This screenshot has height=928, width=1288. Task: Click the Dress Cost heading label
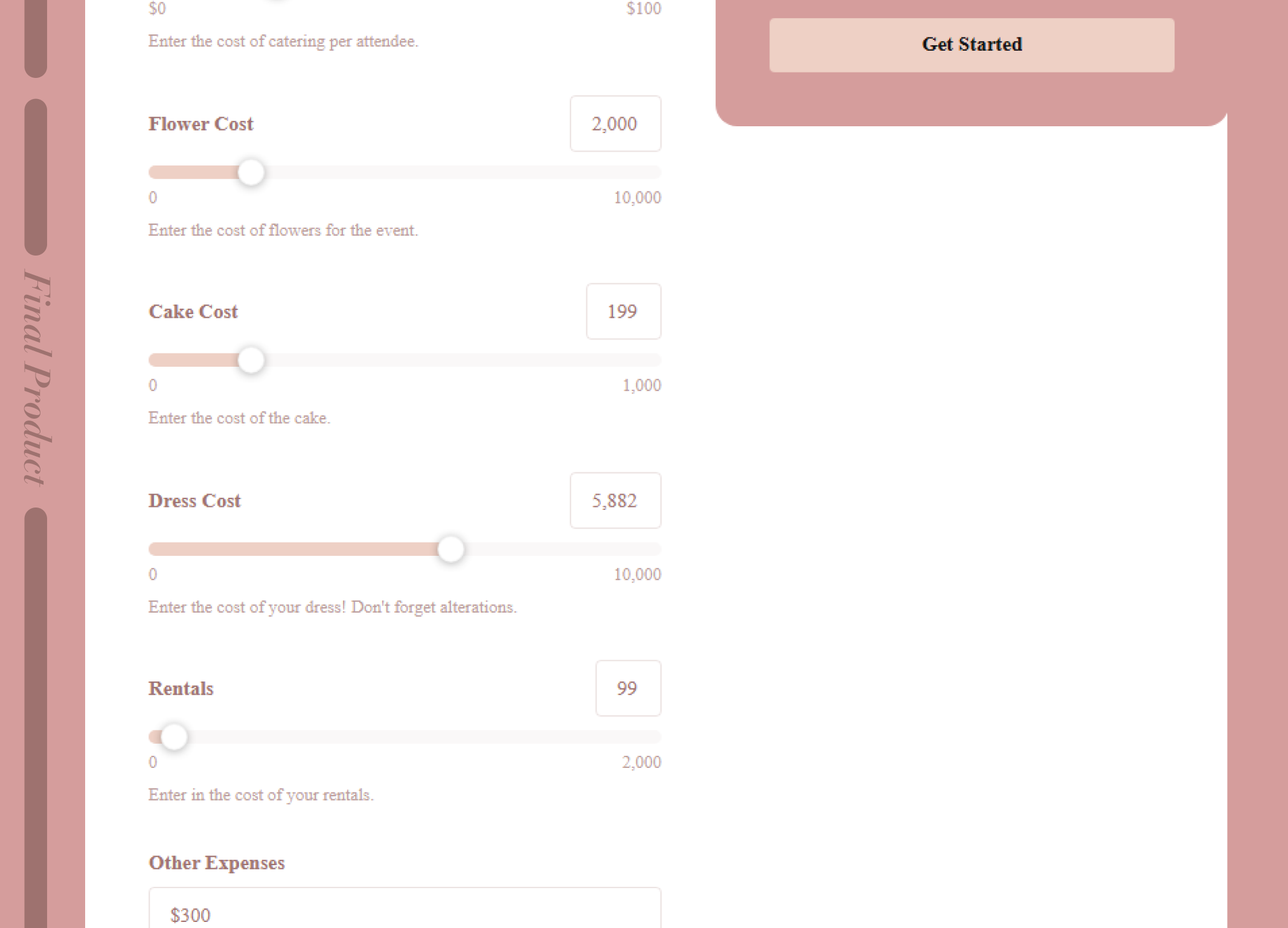(194, 501)
